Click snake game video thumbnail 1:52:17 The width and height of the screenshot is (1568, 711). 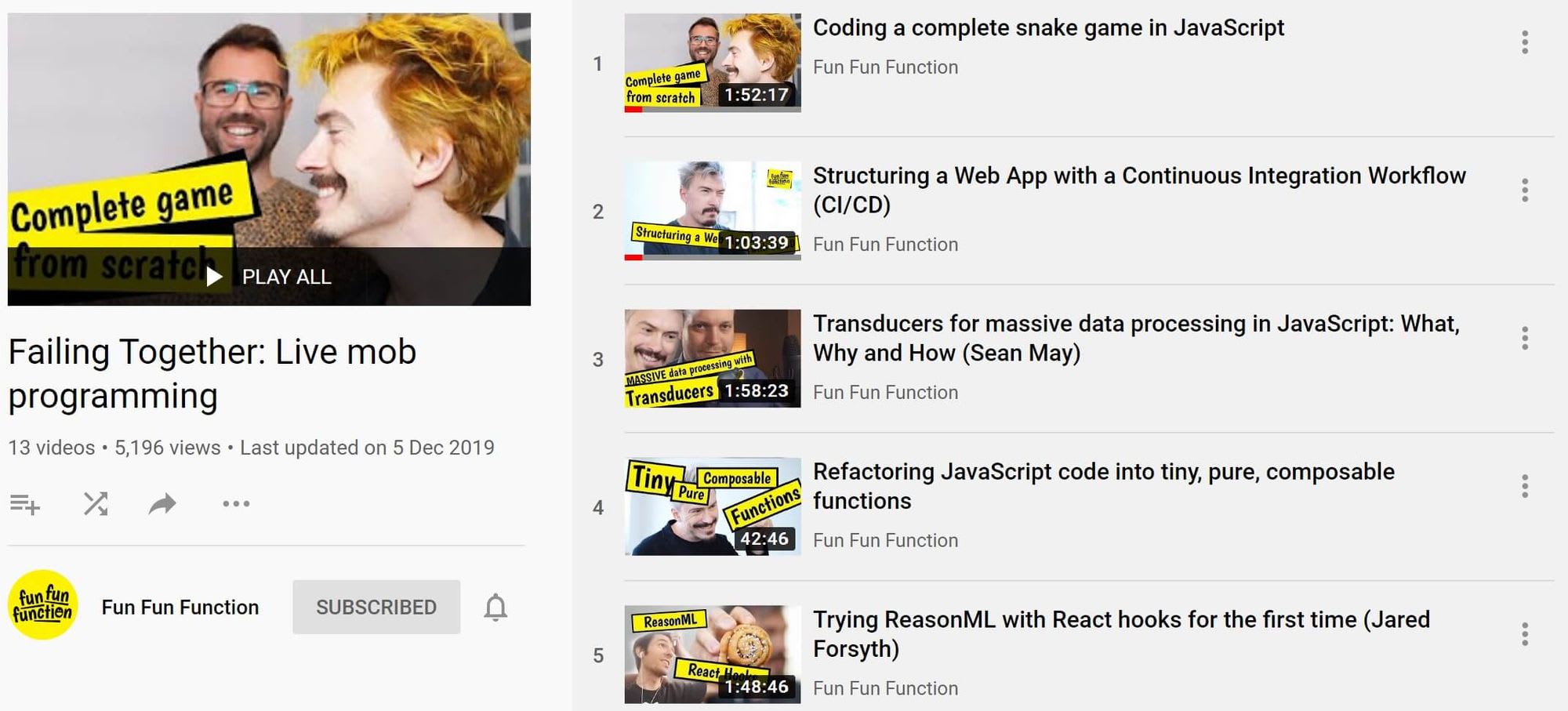pos(713,63)
